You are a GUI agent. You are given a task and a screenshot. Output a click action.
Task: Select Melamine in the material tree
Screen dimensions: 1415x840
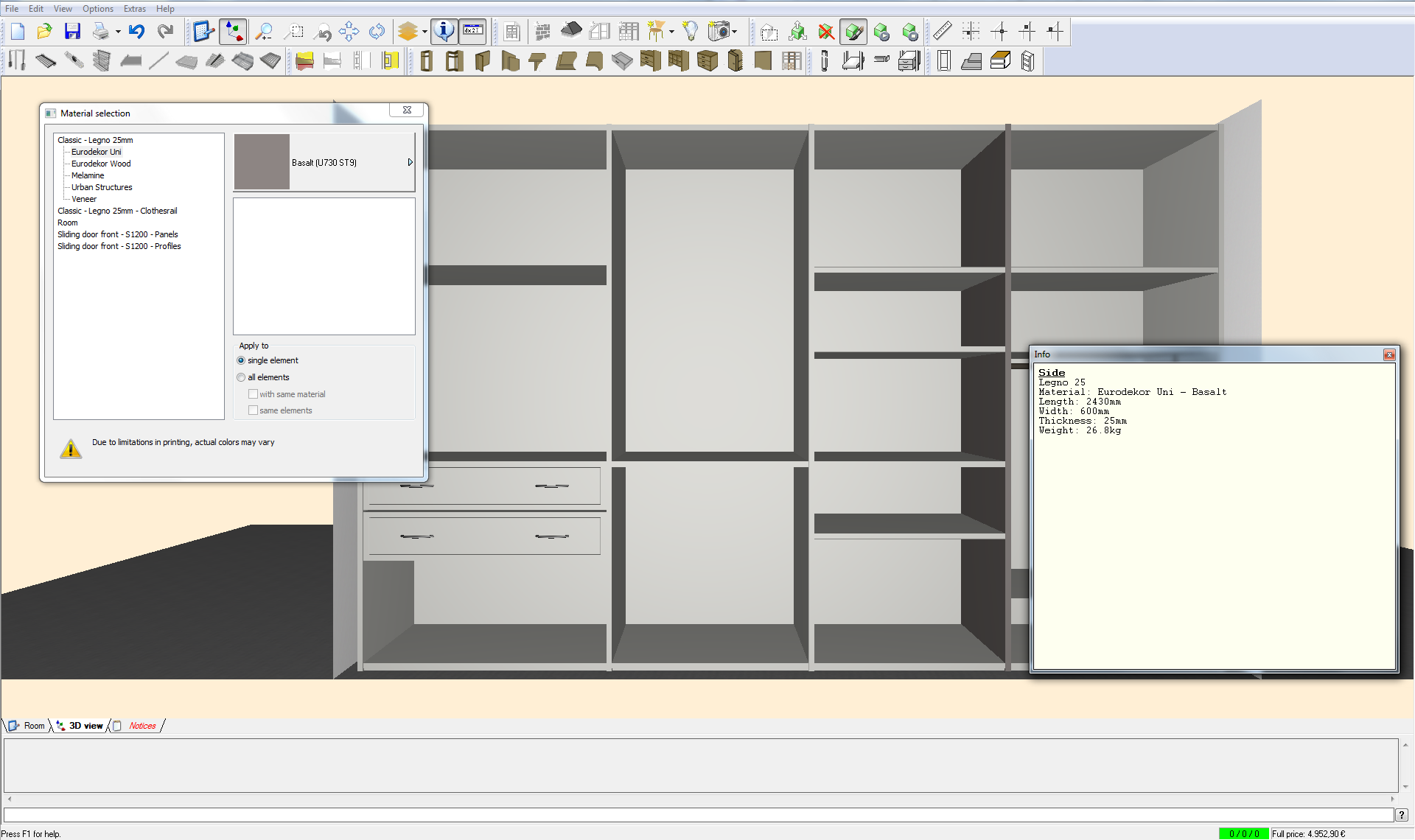pyautogui.click(x=87, y=175)
